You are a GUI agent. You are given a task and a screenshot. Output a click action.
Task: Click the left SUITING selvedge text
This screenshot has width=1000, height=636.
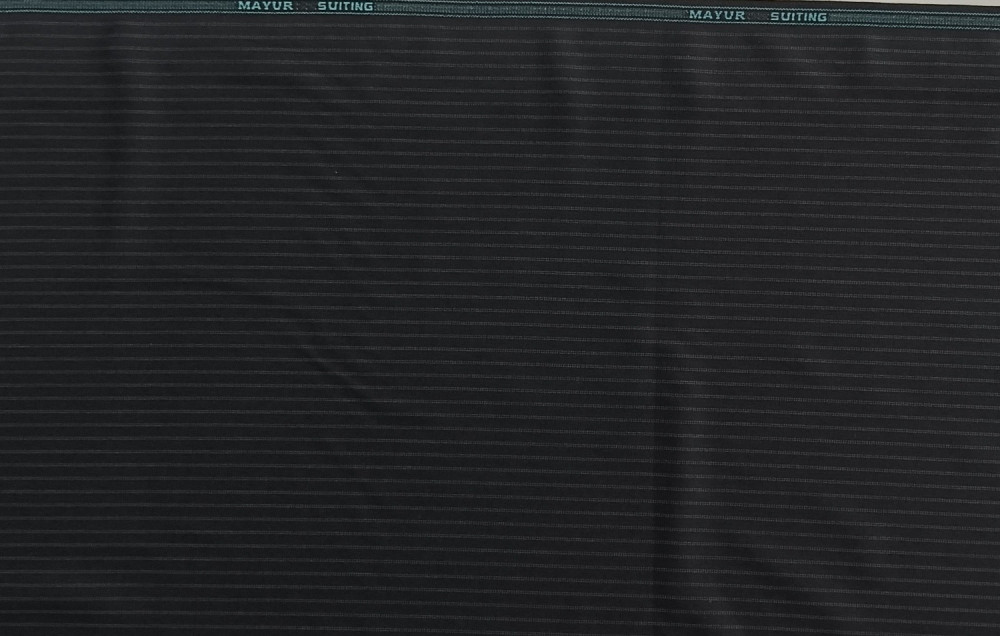coord(345,6)
